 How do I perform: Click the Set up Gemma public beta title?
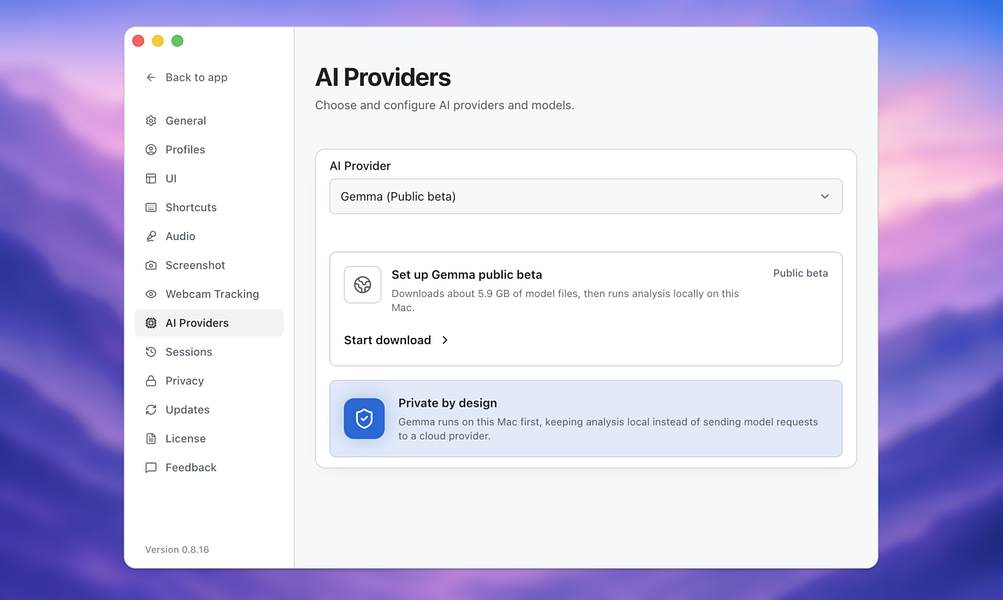(x=466, y=274)
